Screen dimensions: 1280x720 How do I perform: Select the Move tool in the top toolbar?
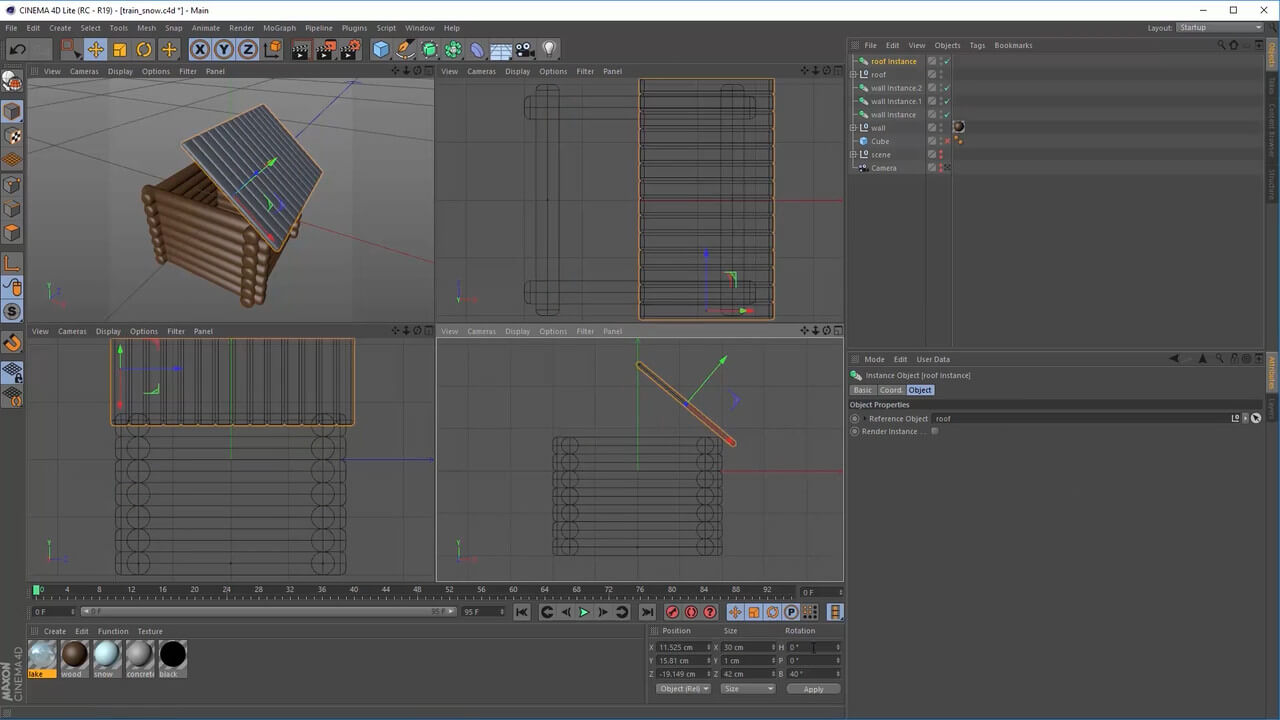(95, 49)
